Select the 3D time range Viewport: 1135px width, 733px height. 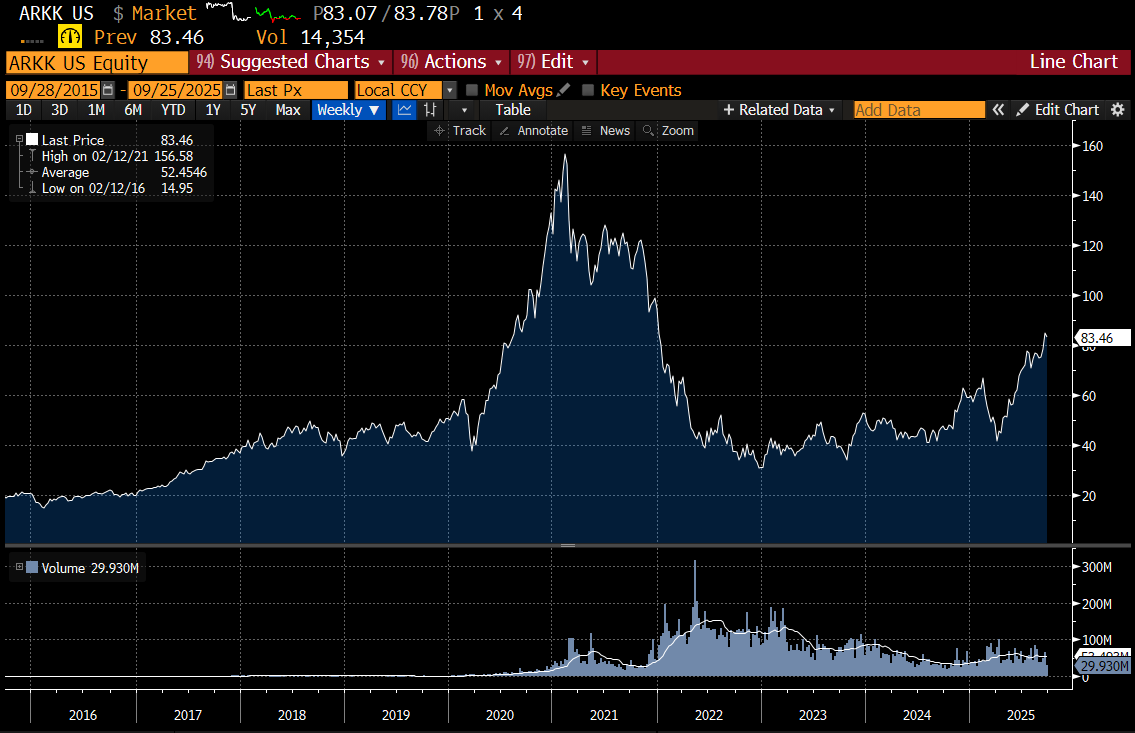point(59,110)
